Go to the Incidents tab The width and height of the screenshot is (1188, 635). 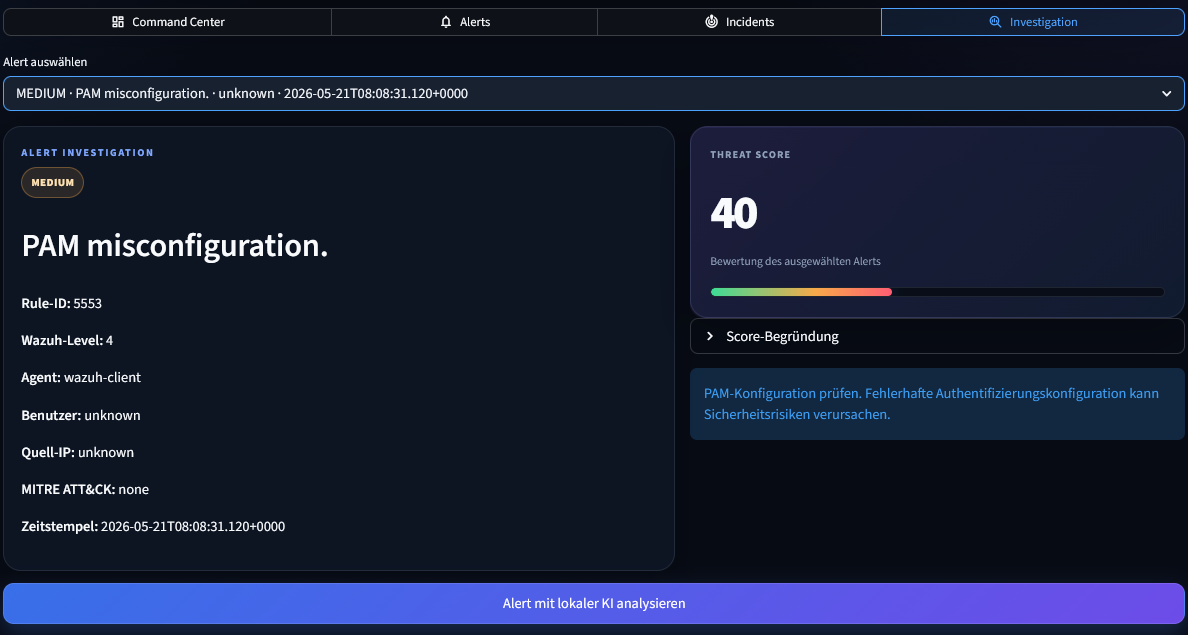[x=739, y=22]
